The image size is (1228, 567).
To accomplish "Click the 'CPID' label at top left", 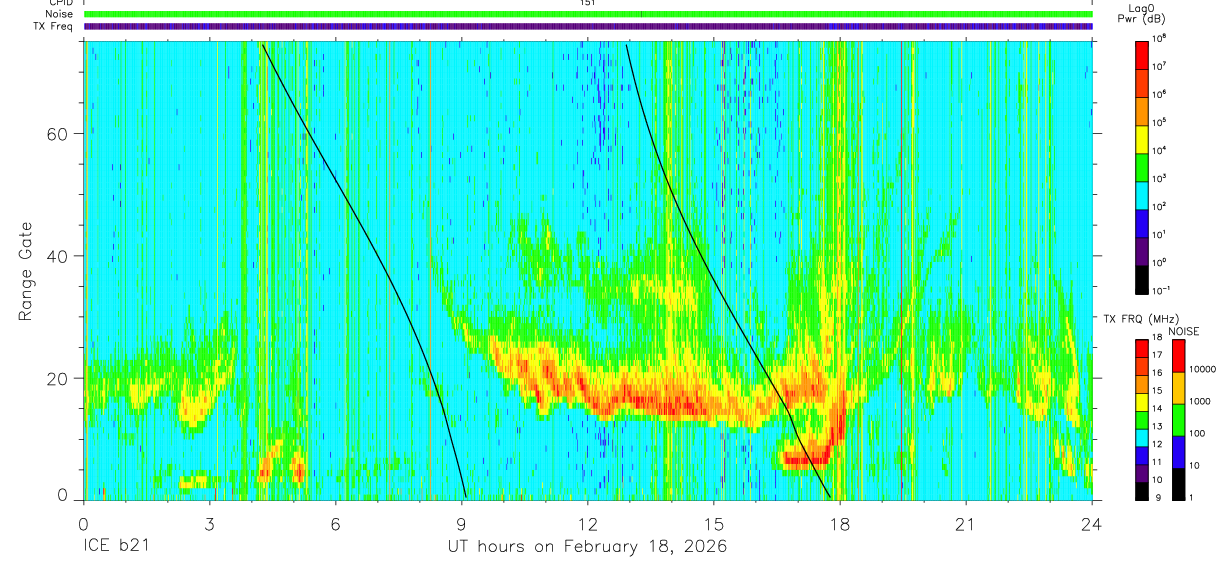I will tap(61, 3).
